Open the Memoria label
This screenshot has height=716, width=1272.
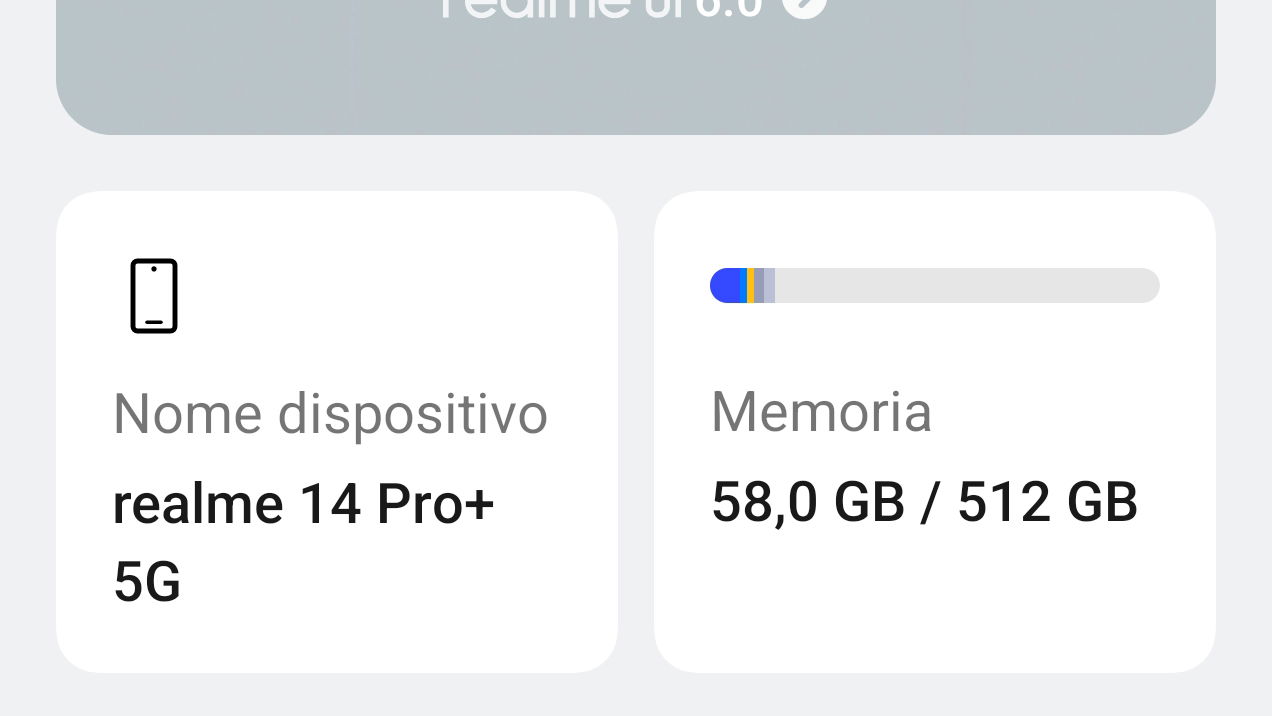(x=821, y=411)
